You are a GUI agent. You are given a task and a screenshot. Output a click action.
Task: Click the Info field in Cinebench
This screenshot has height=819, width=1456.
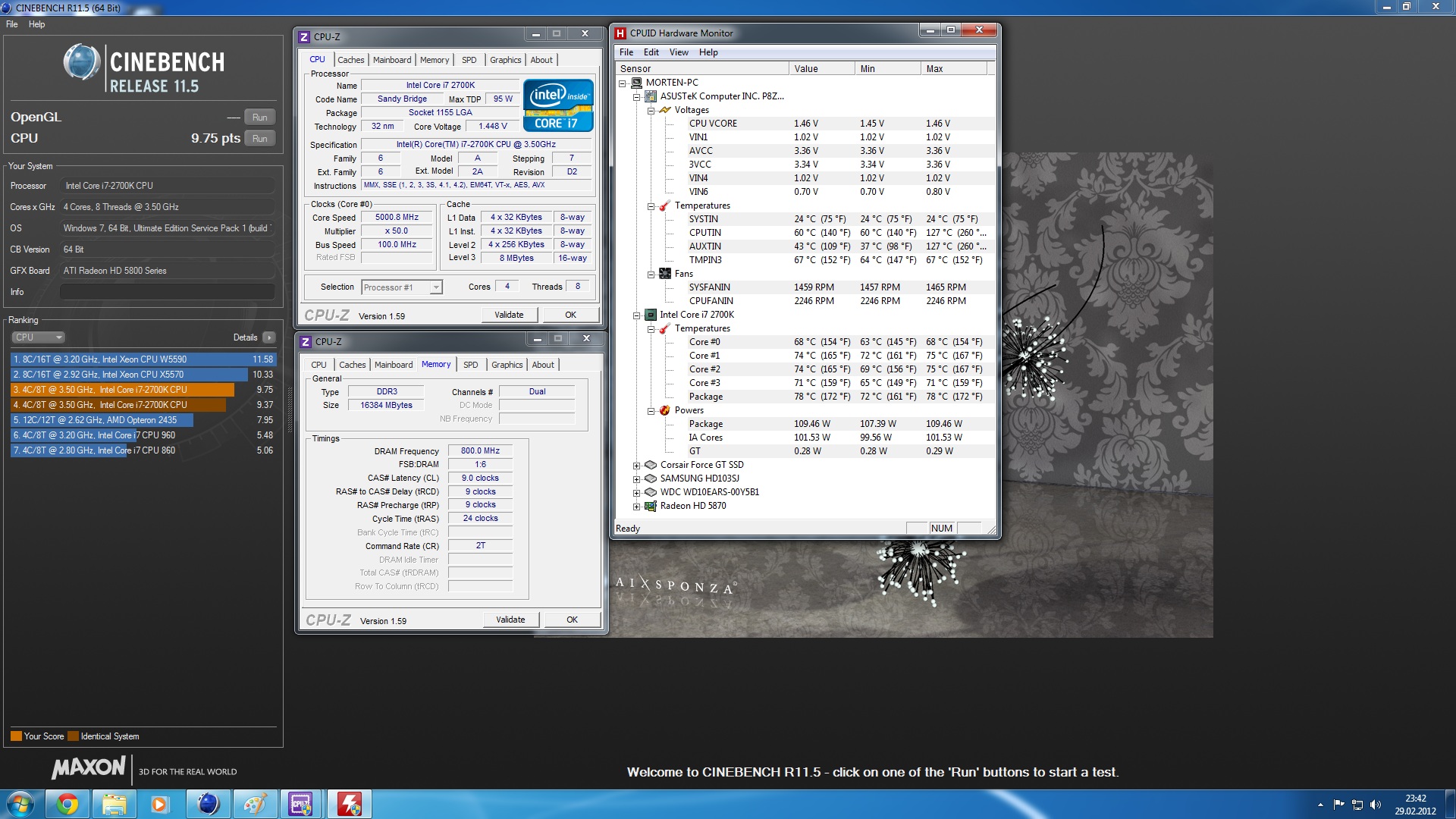[x=168, y=292]
